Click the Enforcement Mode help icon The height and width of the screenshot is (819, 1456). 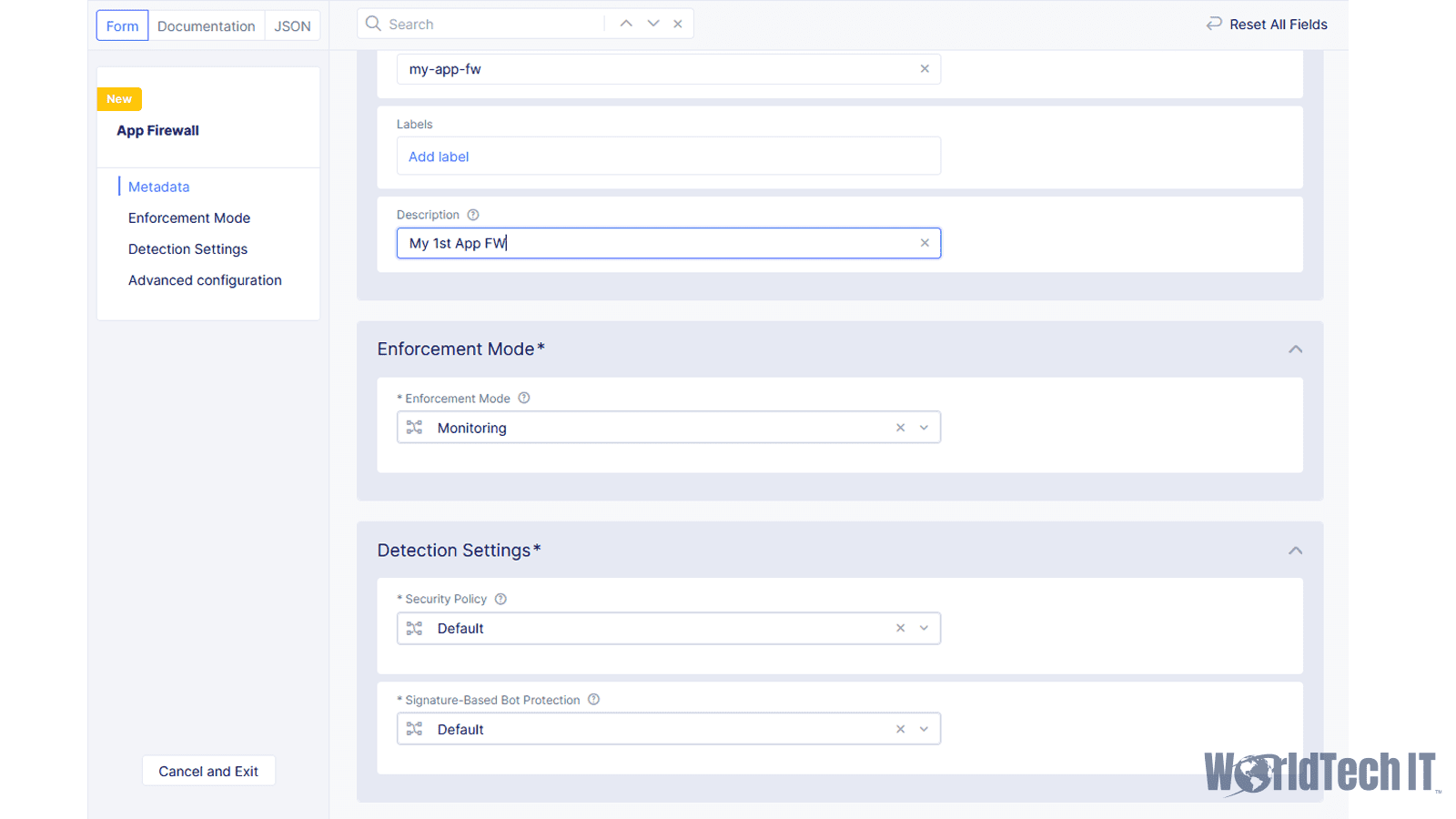coord(523,398)
